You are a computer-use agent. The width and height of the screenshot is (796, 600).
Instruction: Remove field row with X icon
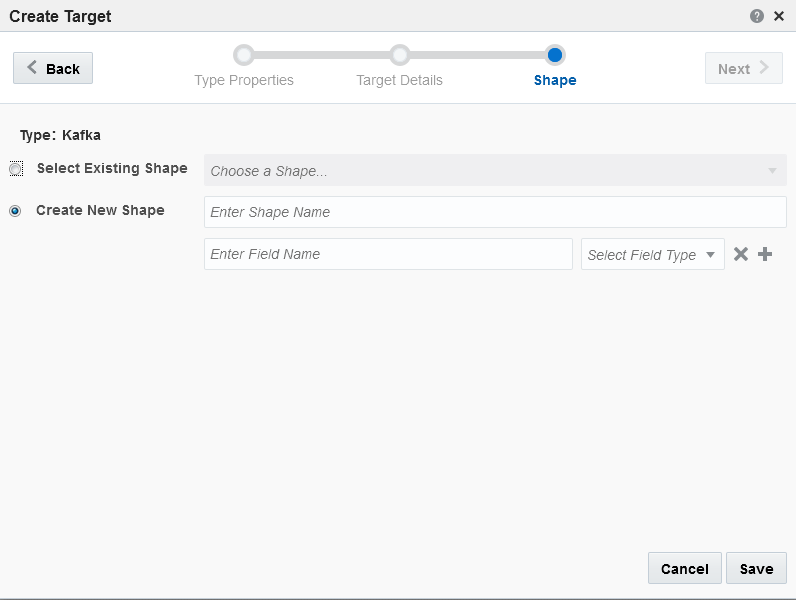coord(741,254)
